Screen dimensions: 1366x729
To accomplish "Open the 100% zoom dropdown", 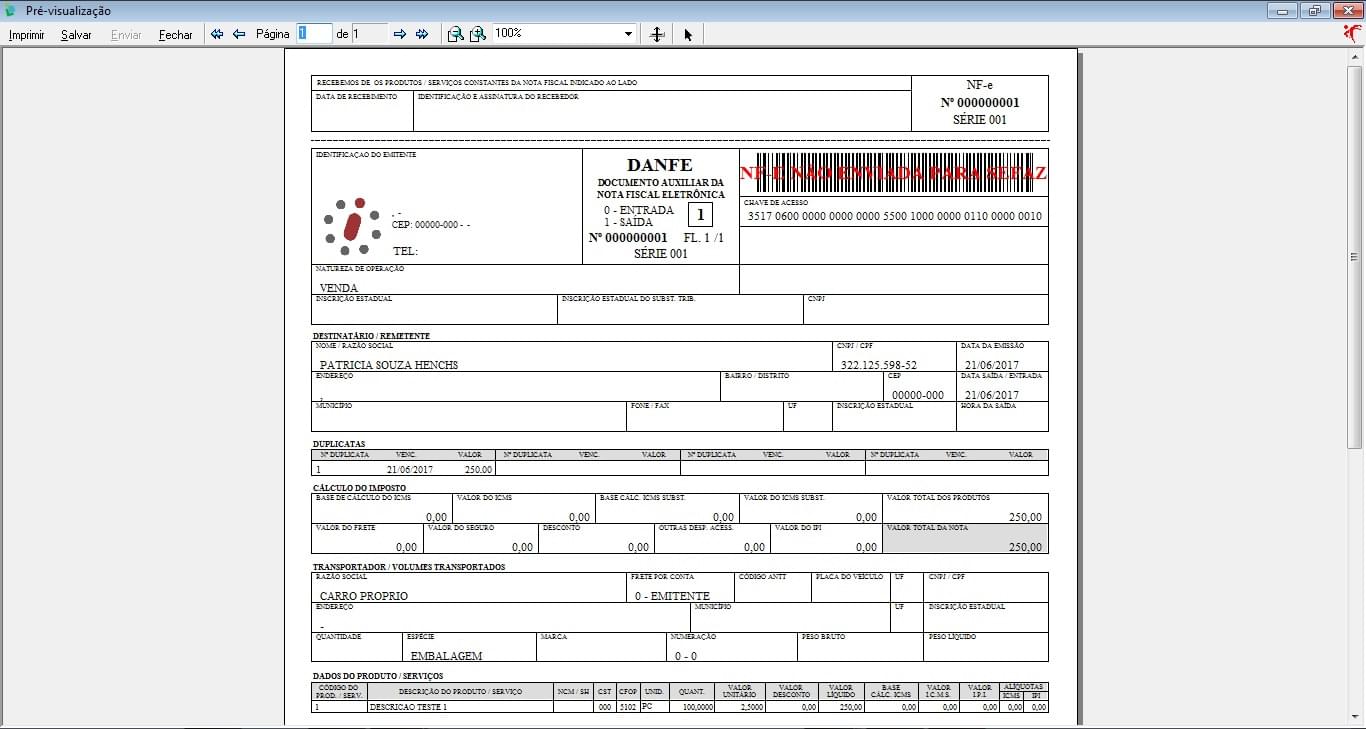I will click(x=629, y=34).
